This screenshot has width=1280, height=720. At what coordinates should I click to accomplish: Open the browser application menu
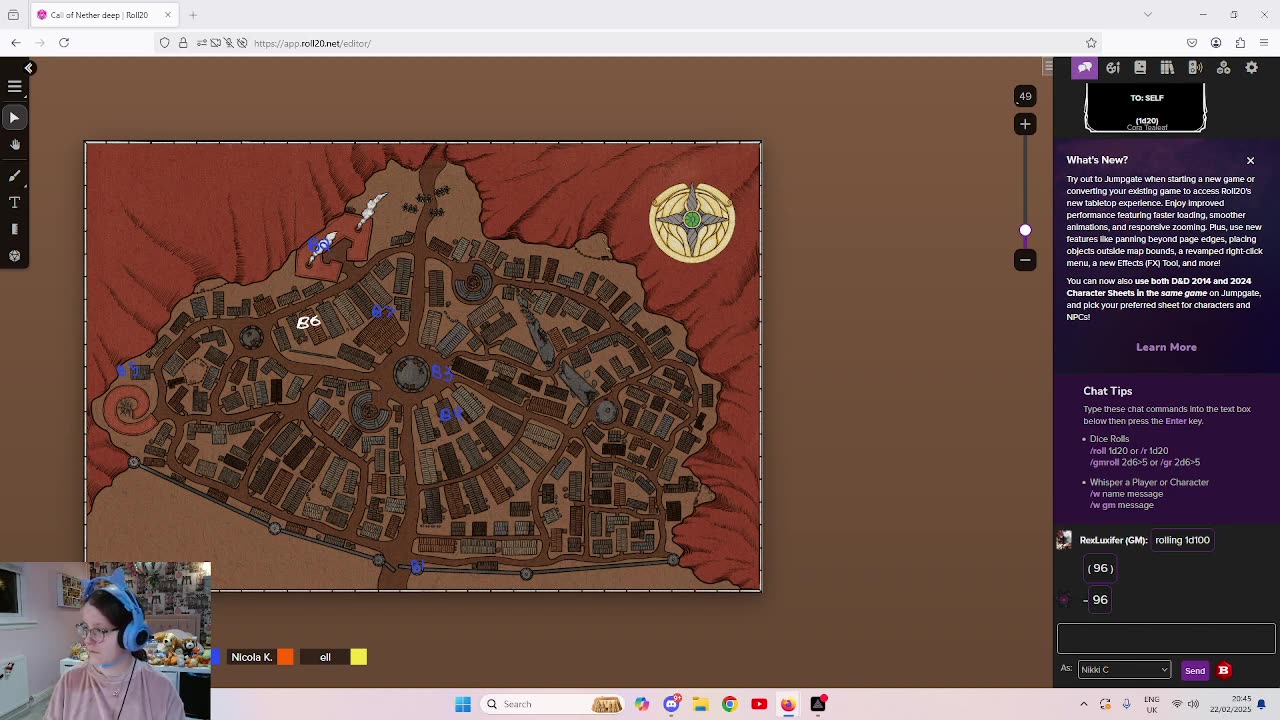[1264, 43]
